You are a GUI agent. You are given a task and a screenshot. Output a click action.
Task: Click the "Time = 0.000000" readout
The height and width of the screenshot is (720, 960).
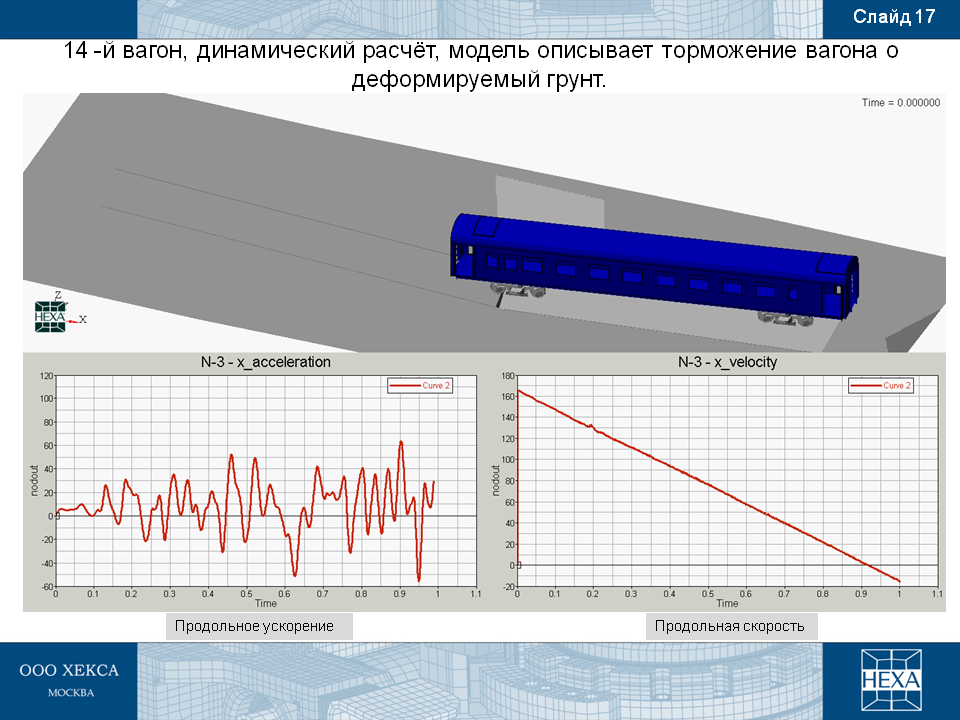click(x=901, y=103)
